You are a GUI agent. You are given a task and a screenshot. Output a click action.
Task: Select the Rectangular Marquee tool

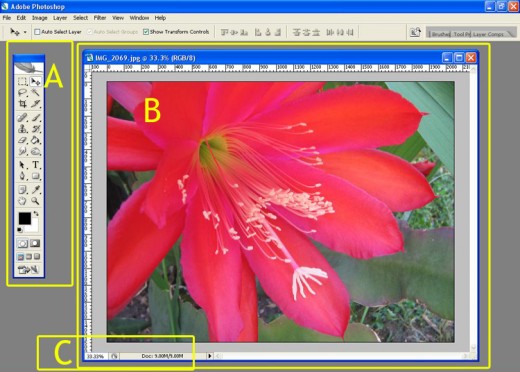(22, 81)
